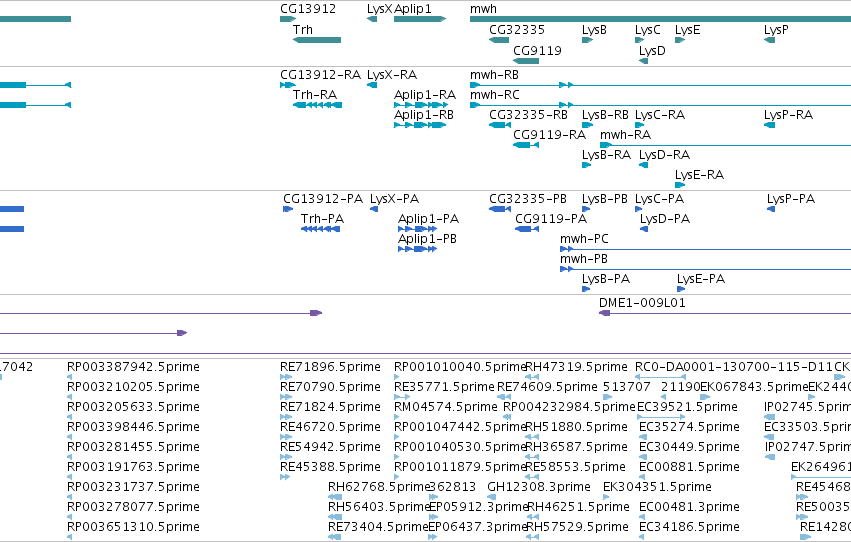Click the mwh-PB protein label
This screenshot has width=851, height=542.
tap(584, 259)
